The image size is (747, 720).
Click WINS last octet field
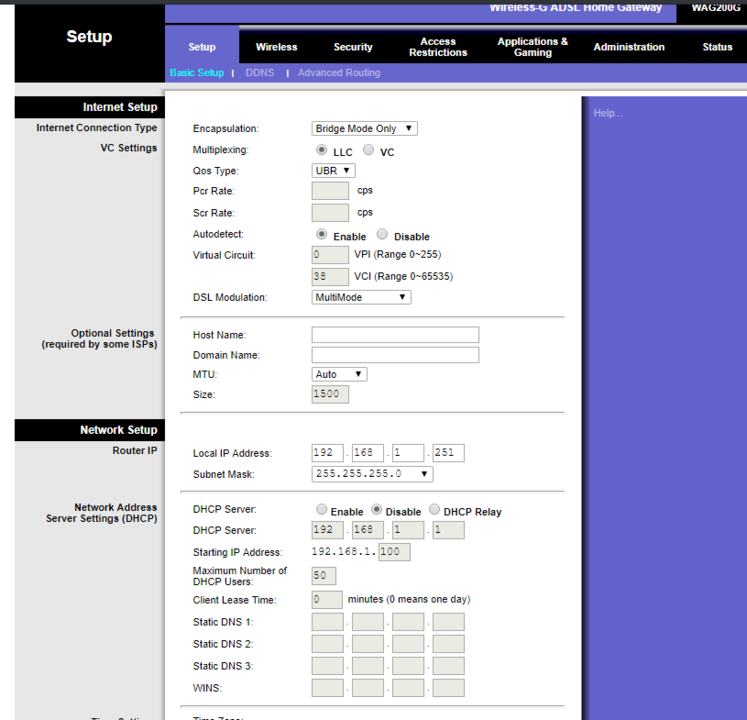[x=448, y=688]
